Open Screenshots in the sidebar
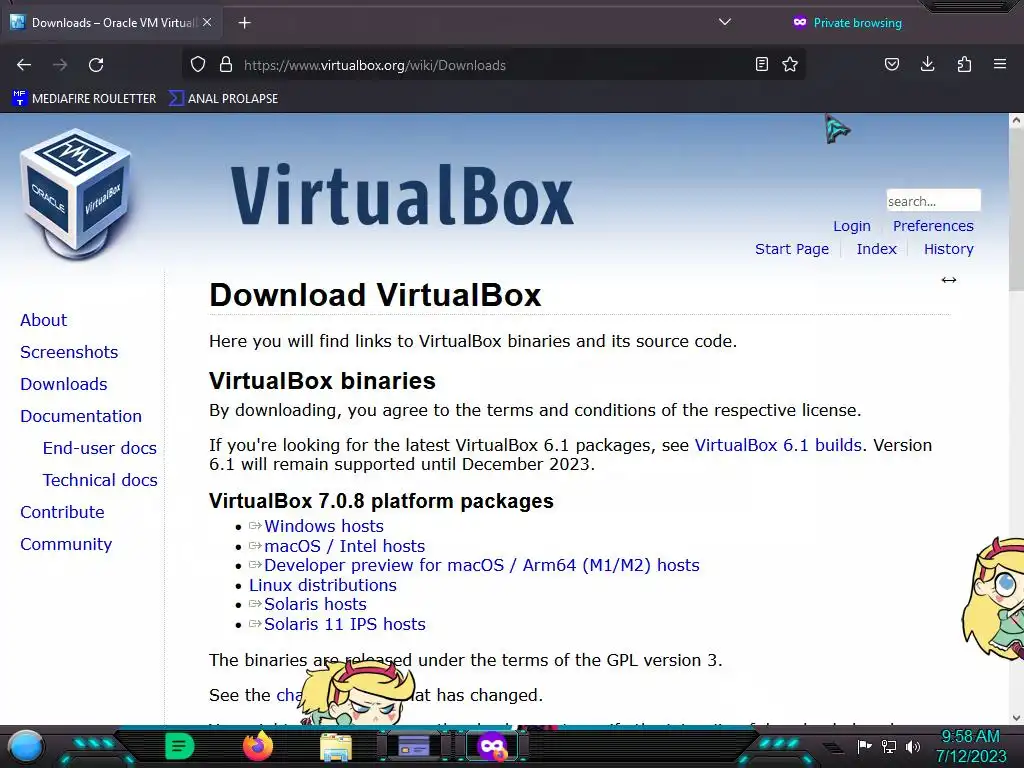1024x768 pixels. (x=69, y=352)
